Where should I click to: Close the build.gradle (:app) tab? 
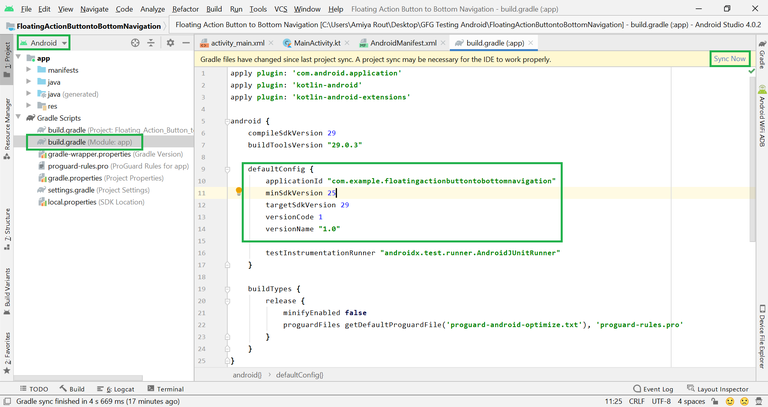530,43
